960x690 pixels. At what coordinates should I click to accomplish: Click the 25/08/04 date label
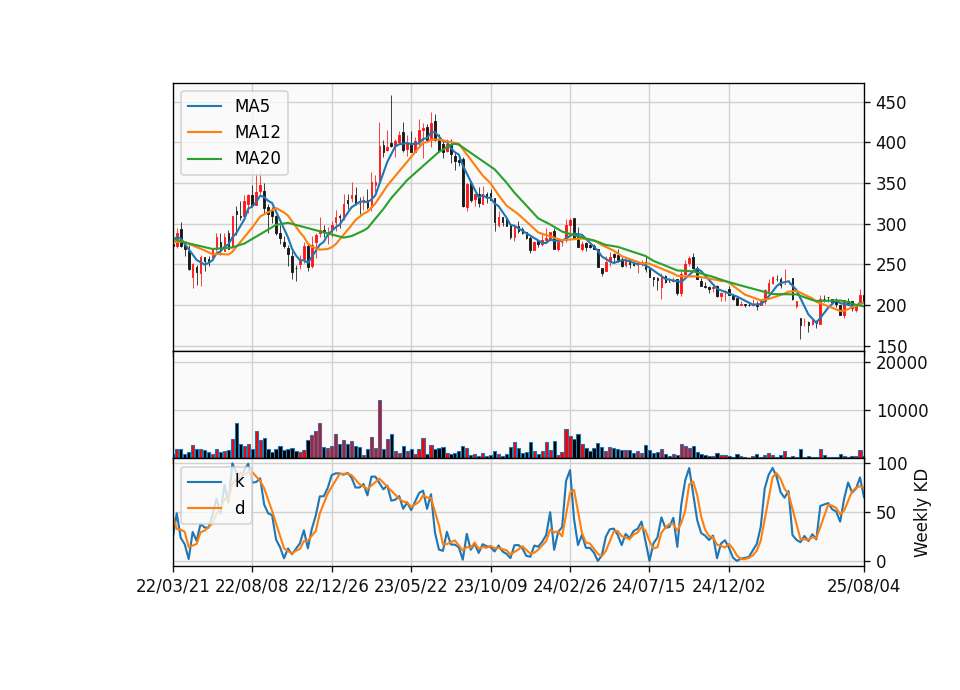tap(864, 586)
